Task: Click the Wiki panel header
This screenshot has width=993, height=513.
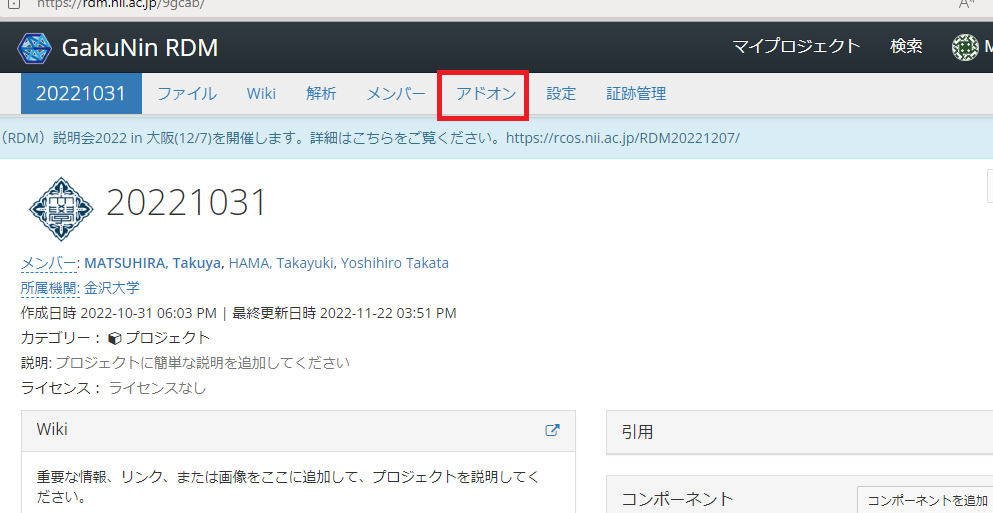Action: [298, 430]
